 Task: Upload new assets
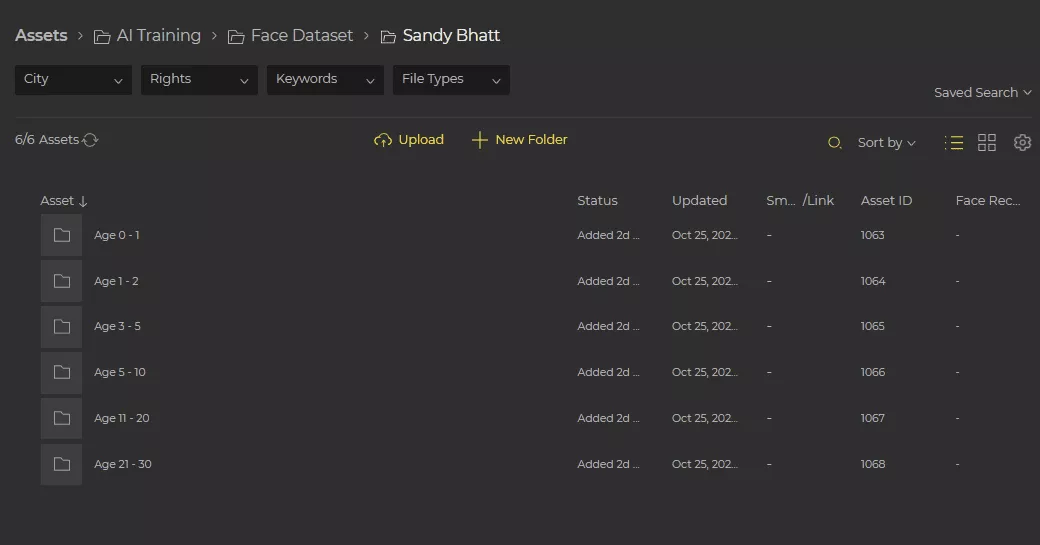click(409, 140)
